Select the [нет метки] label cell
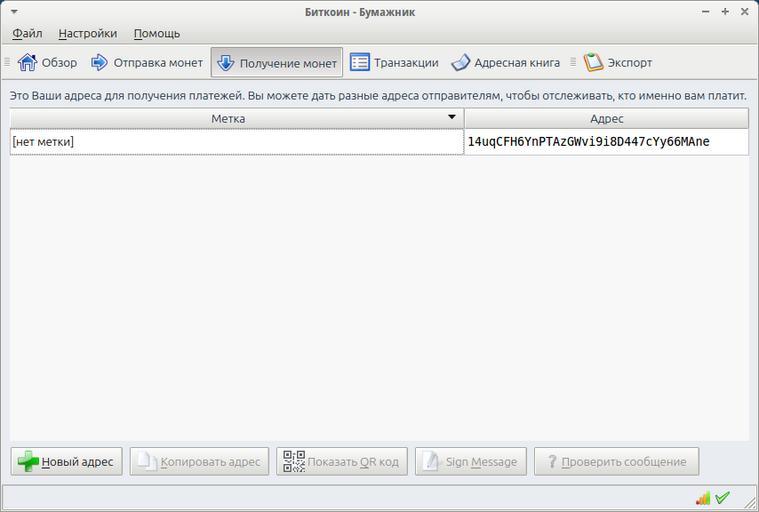Screen dimensions: 759x512 (236, 142)
